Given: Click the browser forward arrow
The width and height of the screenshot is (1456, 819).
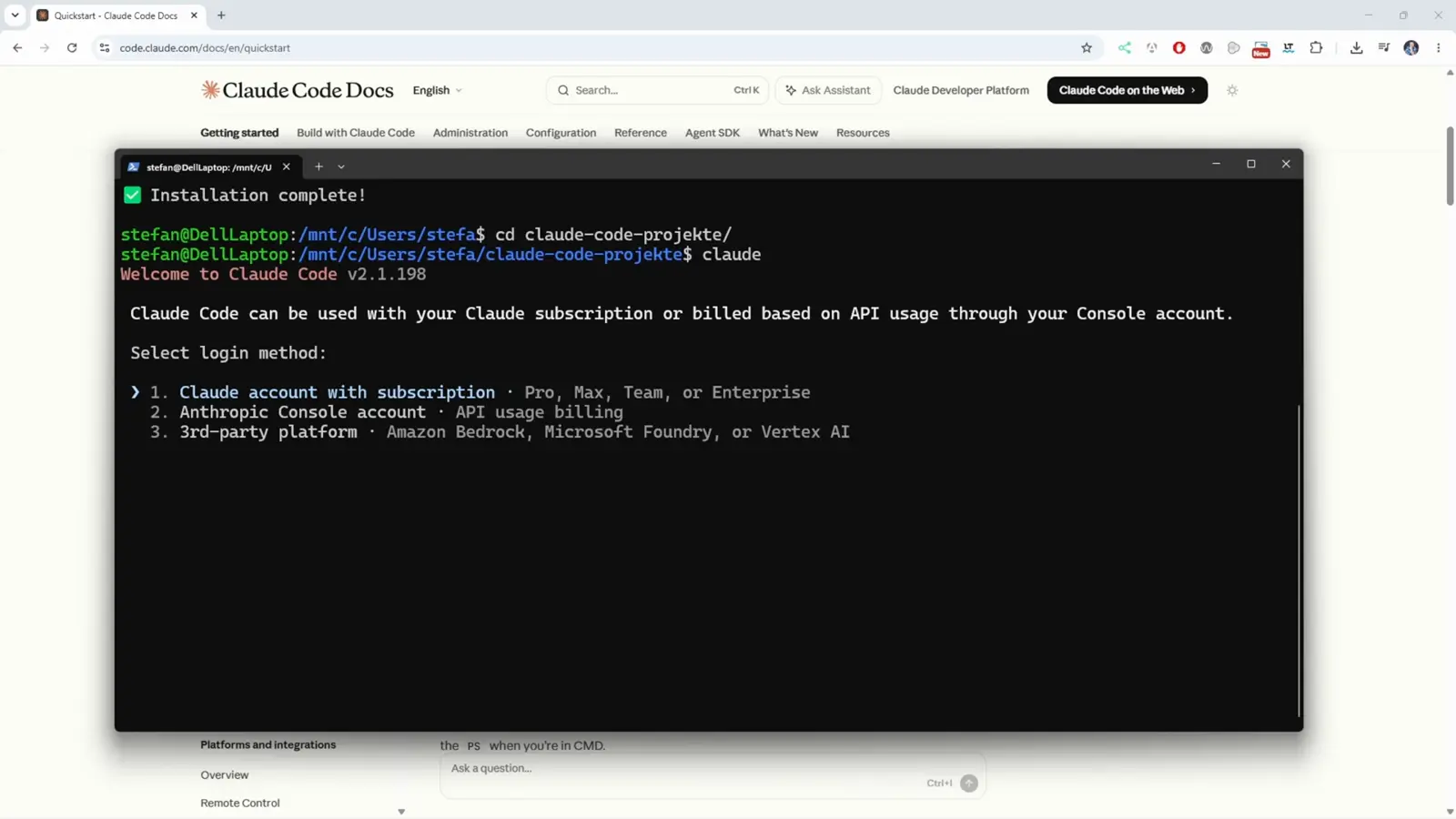Looking at the screenshot, I should point(45,47).
